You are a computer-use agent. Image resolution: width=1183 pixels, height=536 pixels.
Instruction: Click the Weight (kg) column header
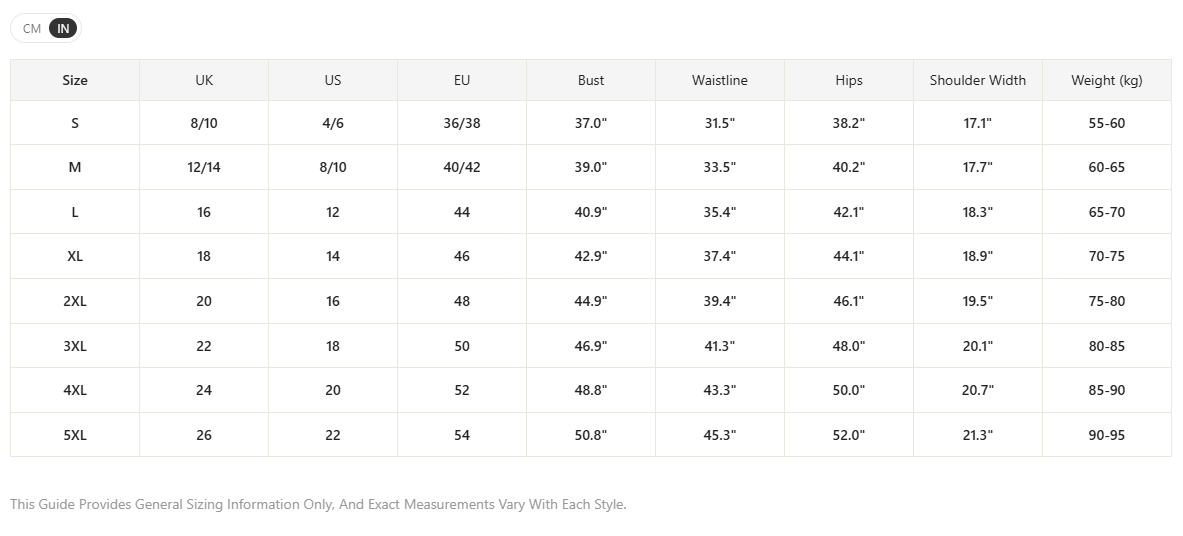coord(1107,80)
